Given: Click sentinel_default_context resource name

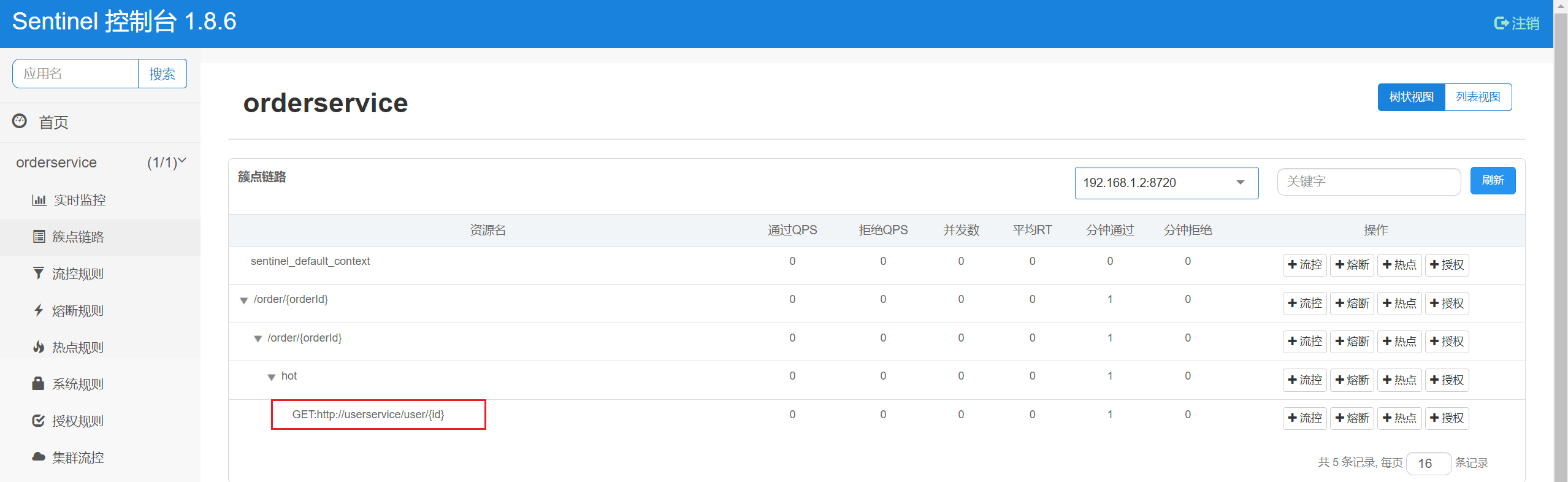Looking at the screenshot, I should coord(310,261).
